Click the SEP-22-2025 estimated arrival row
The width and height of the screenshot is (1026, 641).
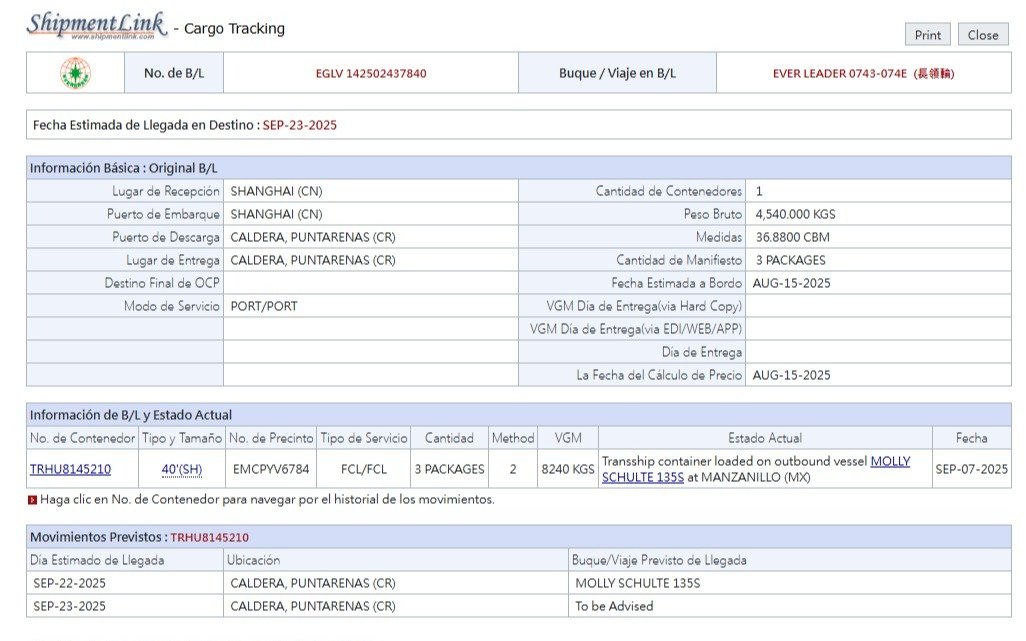pyautogui.click(x=69, y=583)
